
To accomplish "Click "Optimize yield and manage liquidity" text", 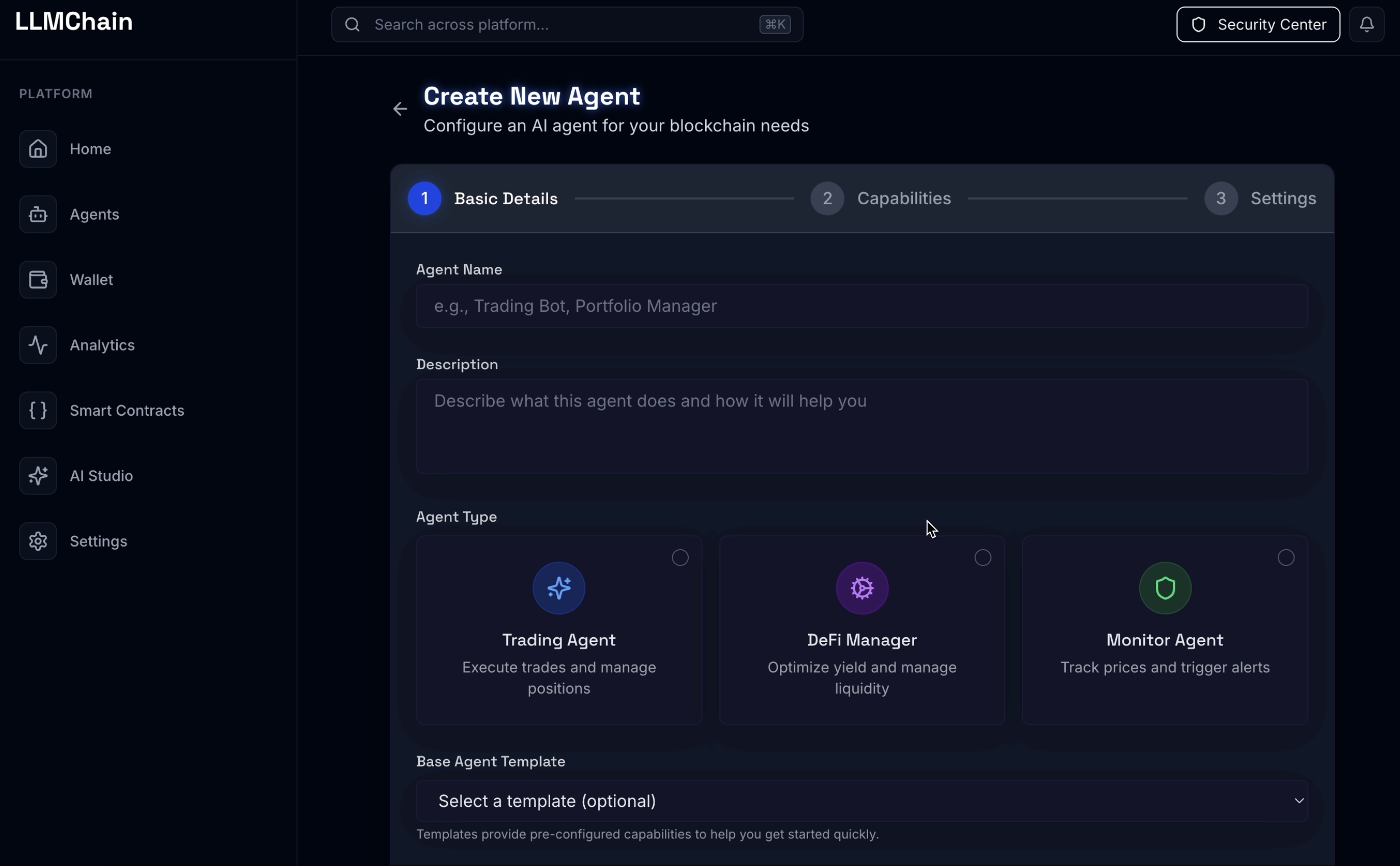I will coord(861,678).
